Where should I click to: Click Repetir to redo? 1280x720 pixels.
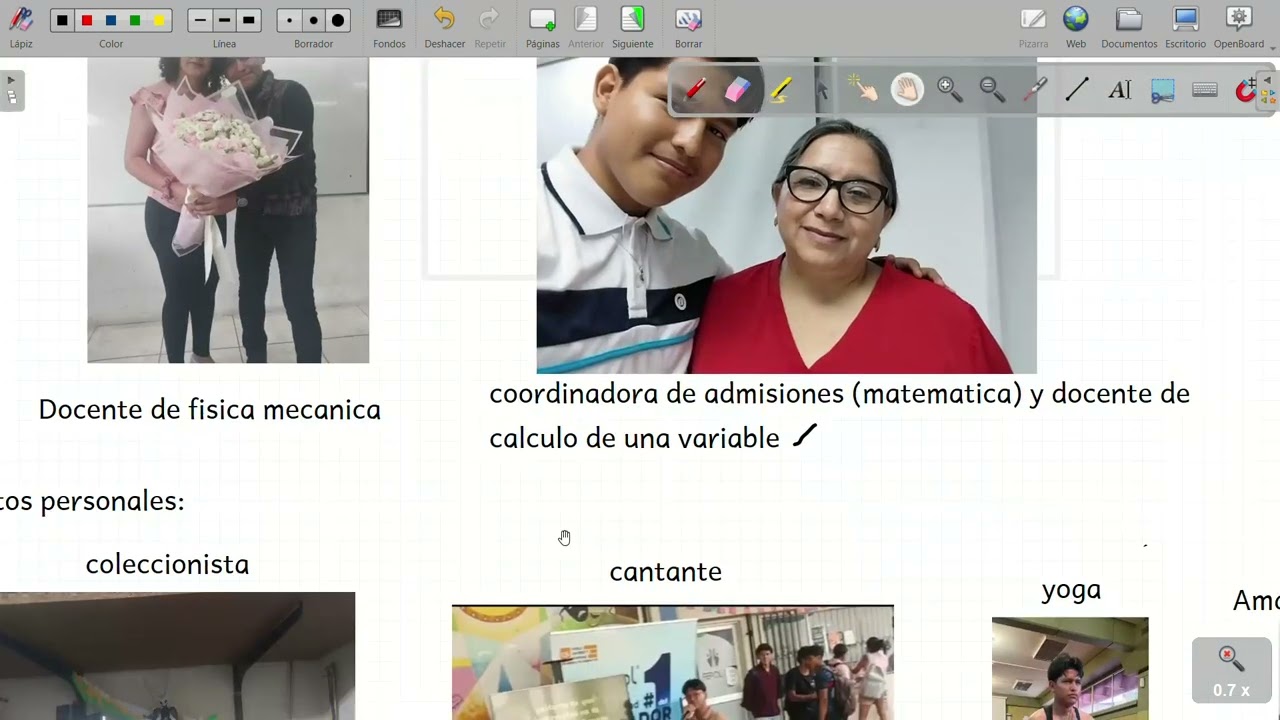490,26
